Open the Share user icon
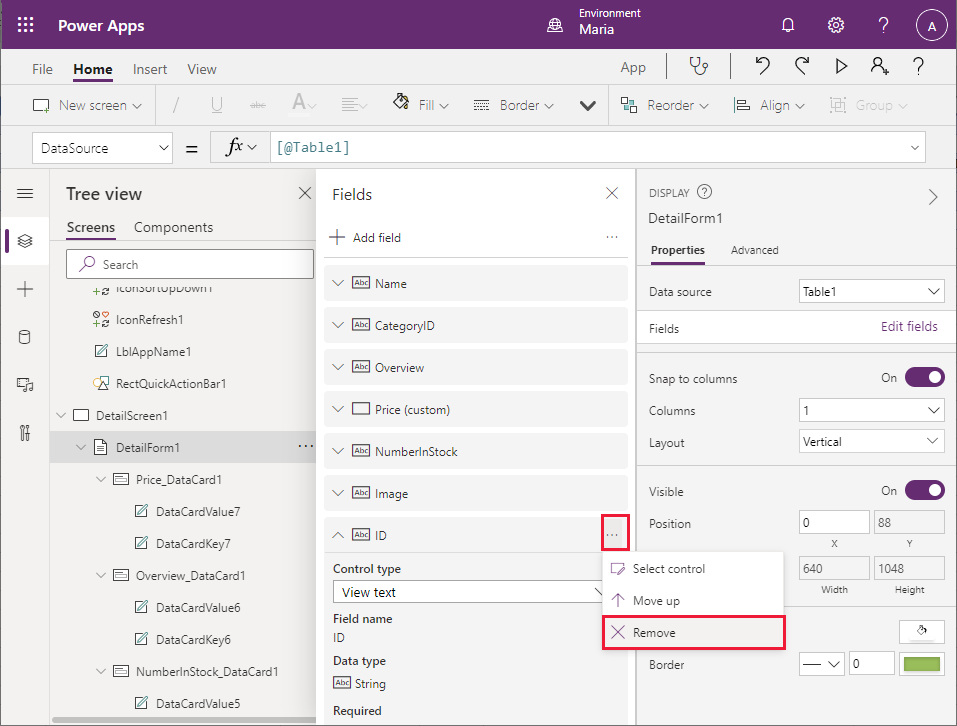 (879, 67)
